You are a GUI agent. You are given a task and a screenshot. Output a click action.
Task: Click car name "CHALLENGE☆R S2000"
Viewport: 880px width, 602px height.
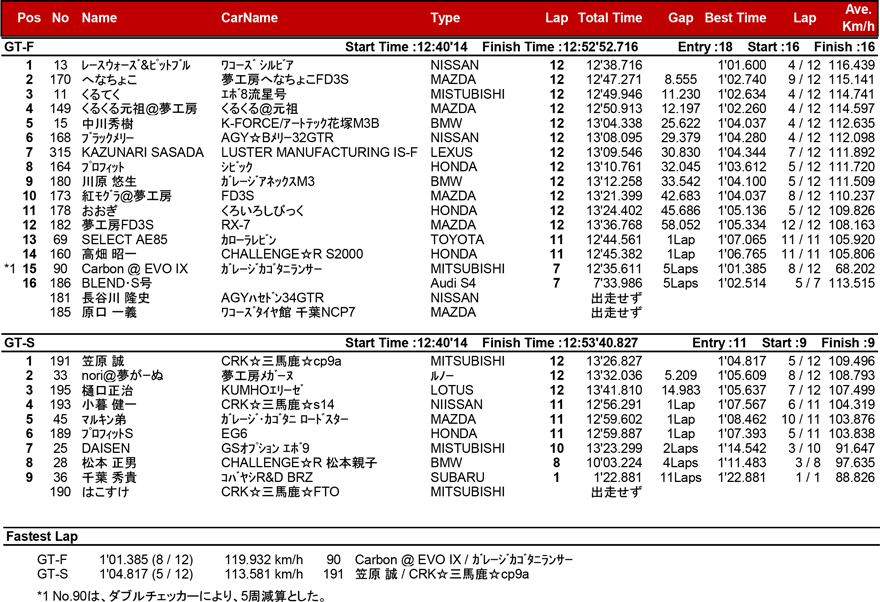point(292,254)
